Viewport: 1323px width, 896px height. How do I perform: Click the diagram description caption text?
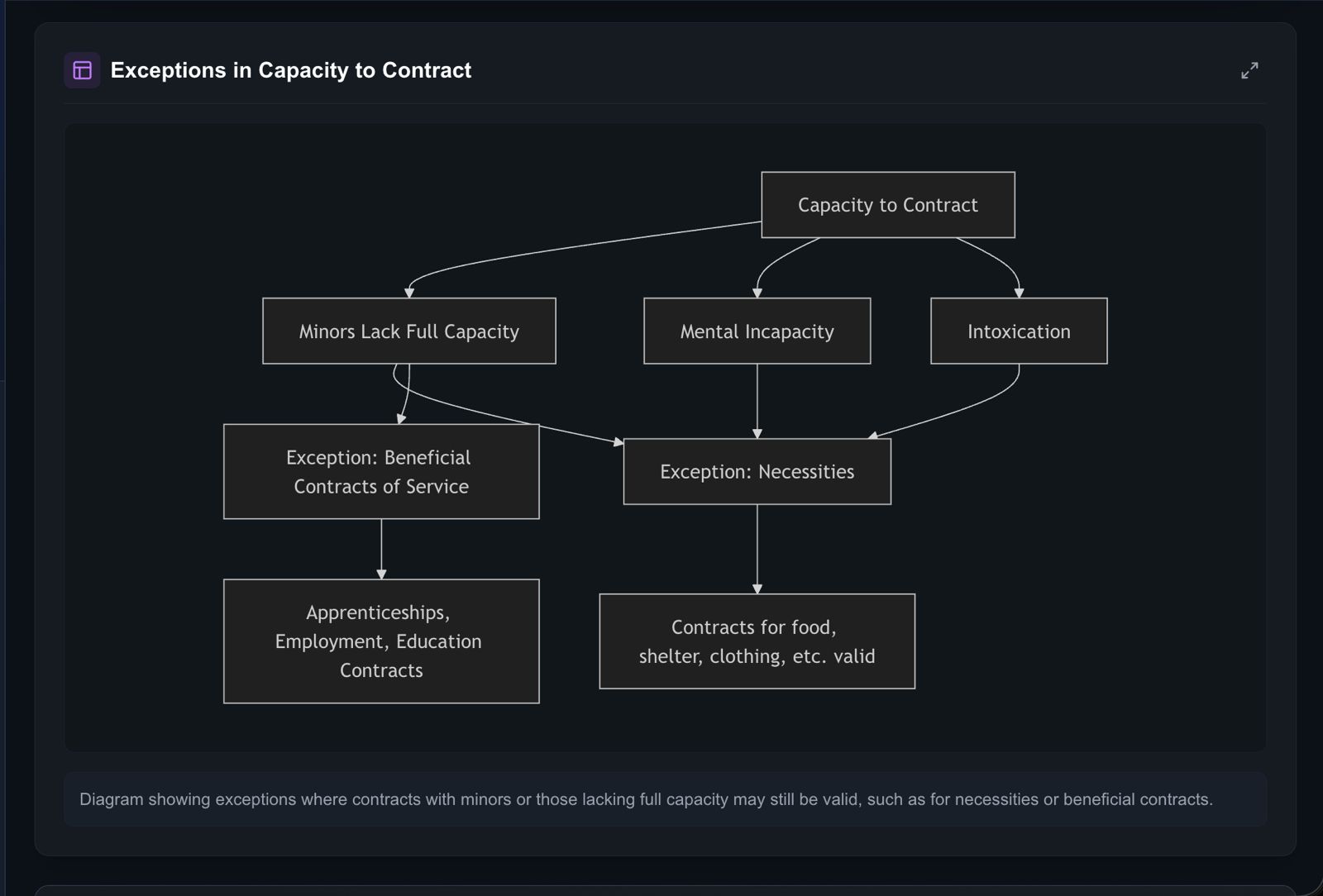[645, 799]
